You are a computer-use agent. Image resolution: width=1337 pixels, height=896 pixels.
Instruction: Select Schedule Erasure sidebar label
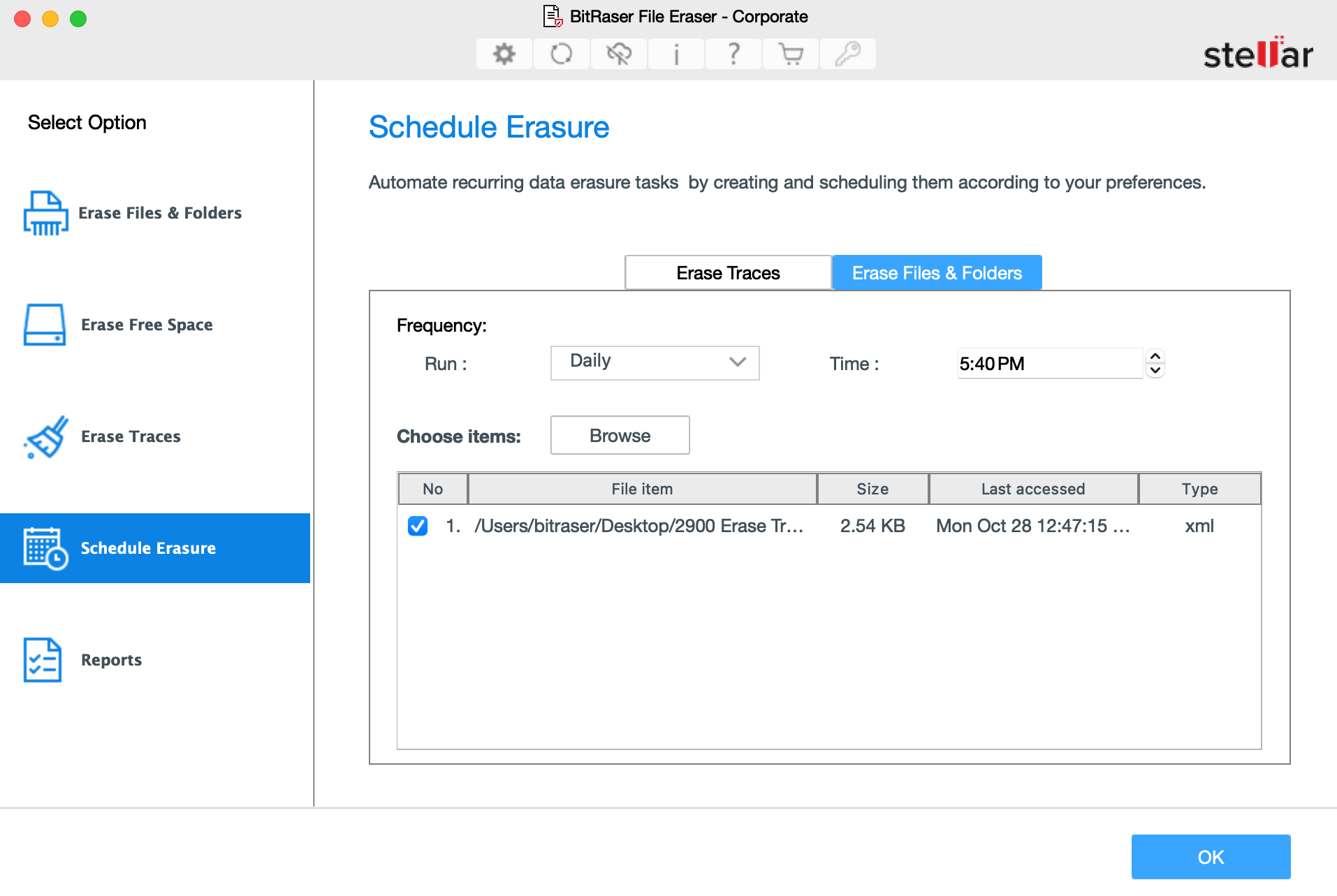[148, 548]
